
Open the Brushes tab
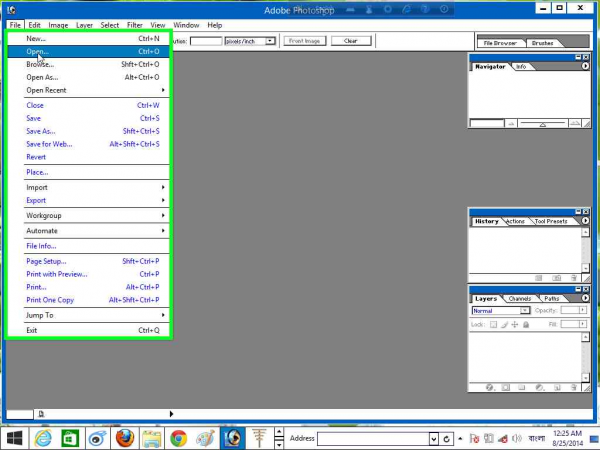543,43
